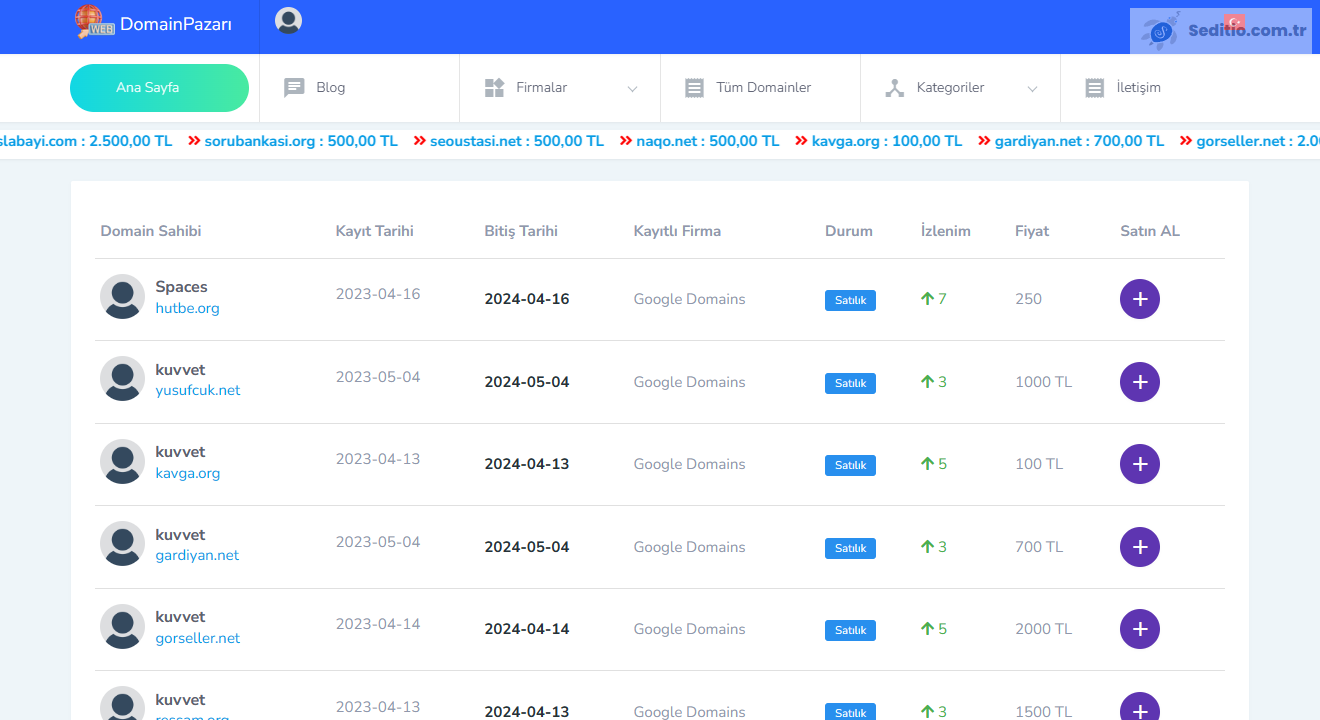The height and width of the screenshot is (720, 1320).
Task: Open the yusufcuk.net domain link
Action: pyautogui.click(x=197, y=391)
